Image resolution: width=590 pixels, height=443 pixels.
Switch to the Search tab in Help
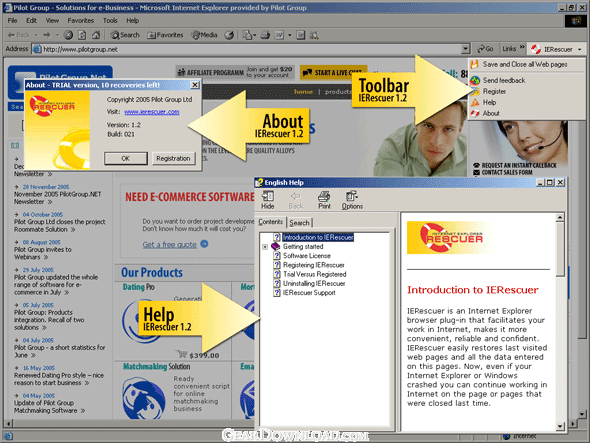pos(300,223)
